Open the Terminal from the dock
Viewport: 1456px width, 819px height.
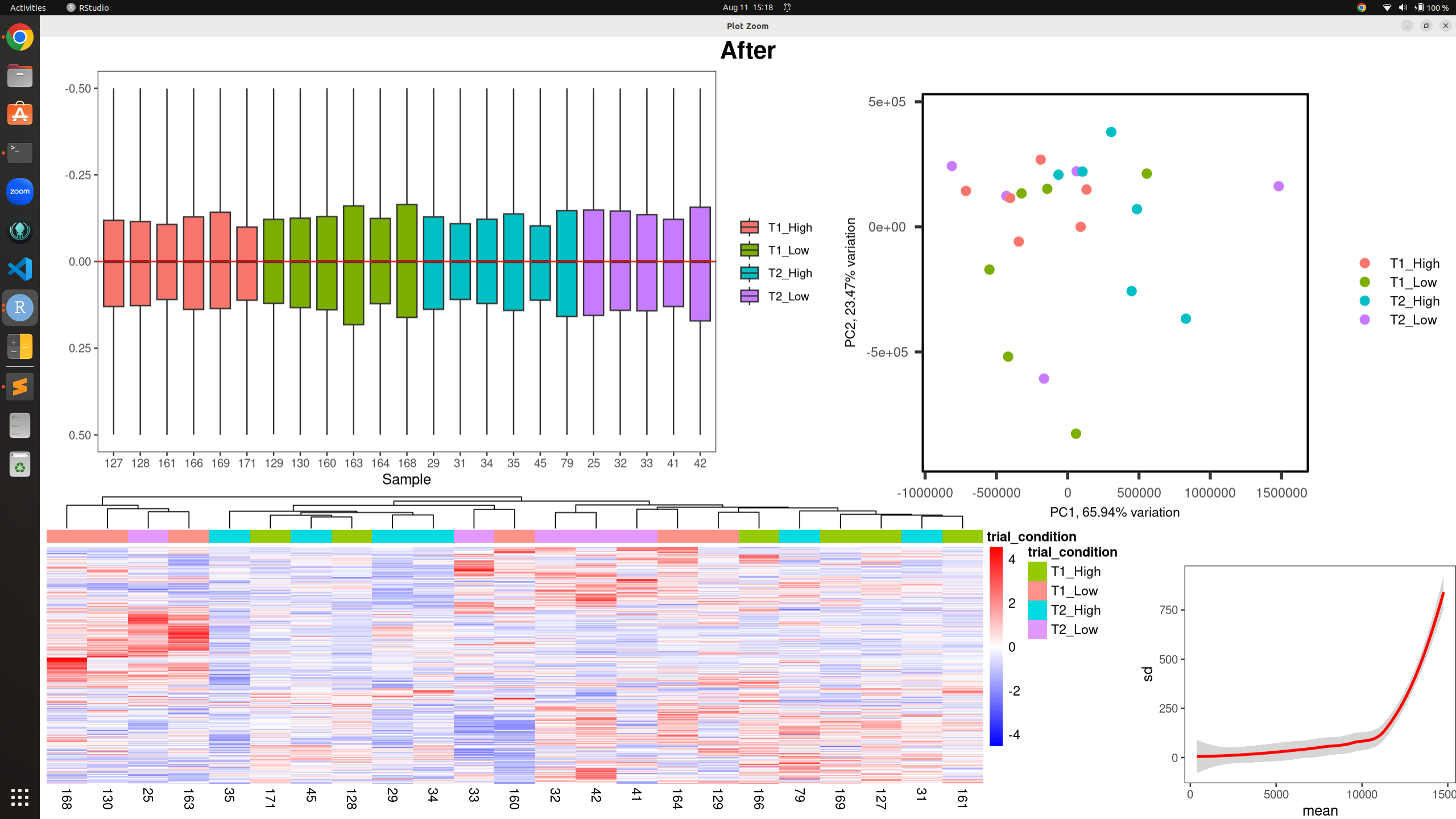click(x=20, y=152)
